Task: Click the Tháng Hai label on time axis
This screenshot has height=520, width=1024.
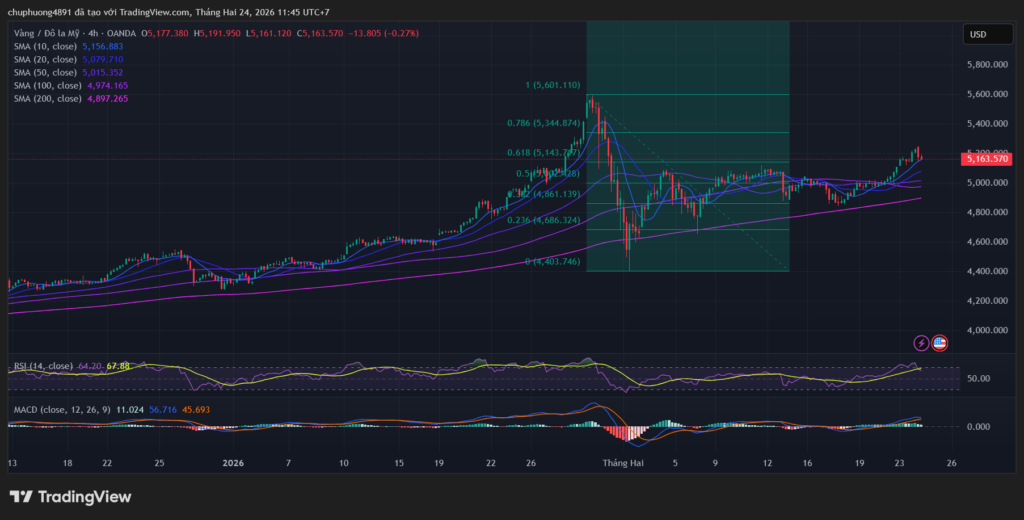Action: coord(623,464)
